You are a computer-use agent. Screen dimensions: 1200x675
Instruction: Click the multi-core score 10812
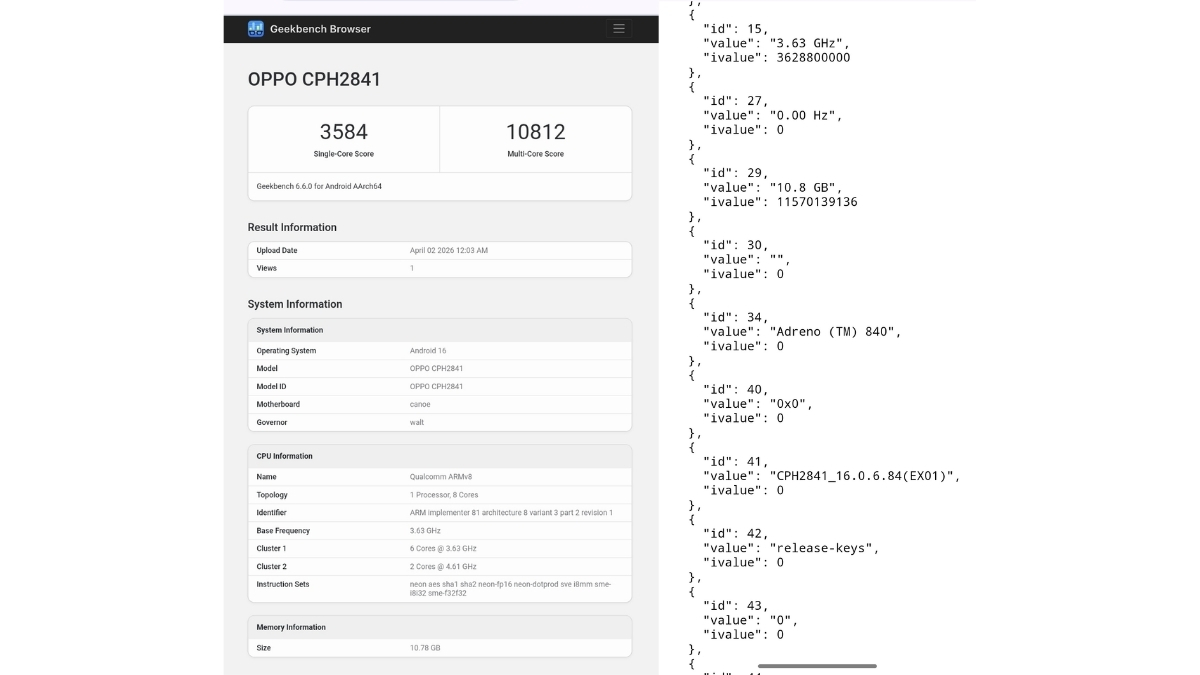pyautogui.click(x=536, y=132)
